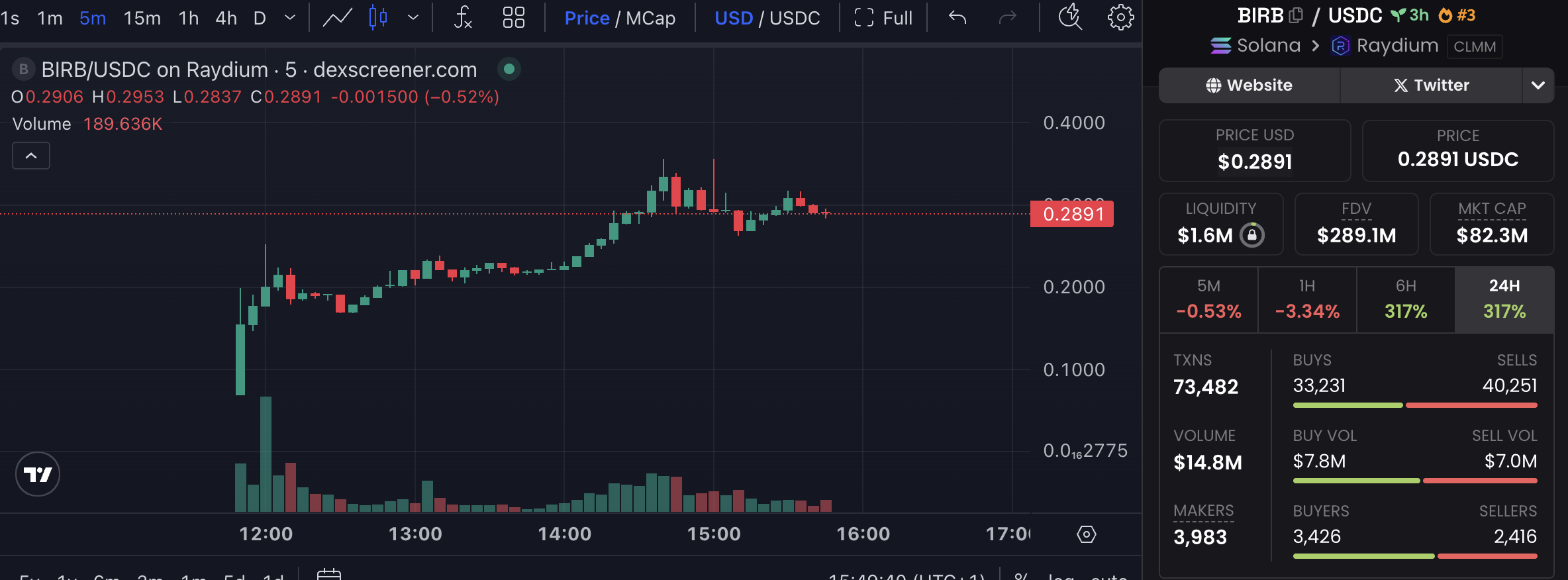
Task: Open chart settings gear icon
Action: pos(1120,18)
